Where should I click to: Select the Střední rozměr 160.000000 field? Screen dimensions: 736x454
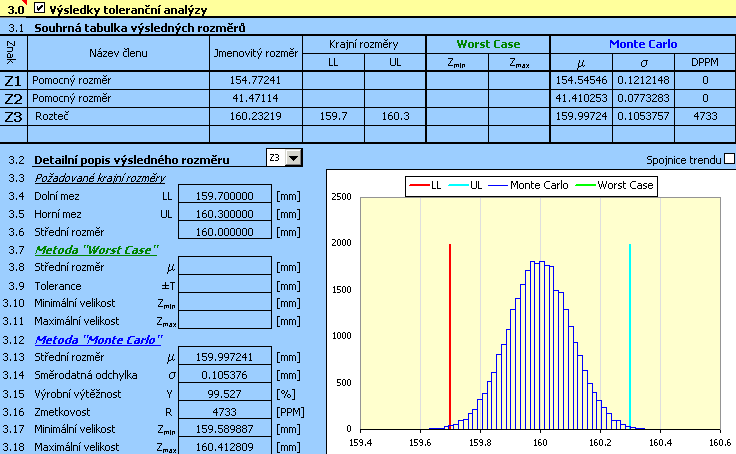point(225,232)
